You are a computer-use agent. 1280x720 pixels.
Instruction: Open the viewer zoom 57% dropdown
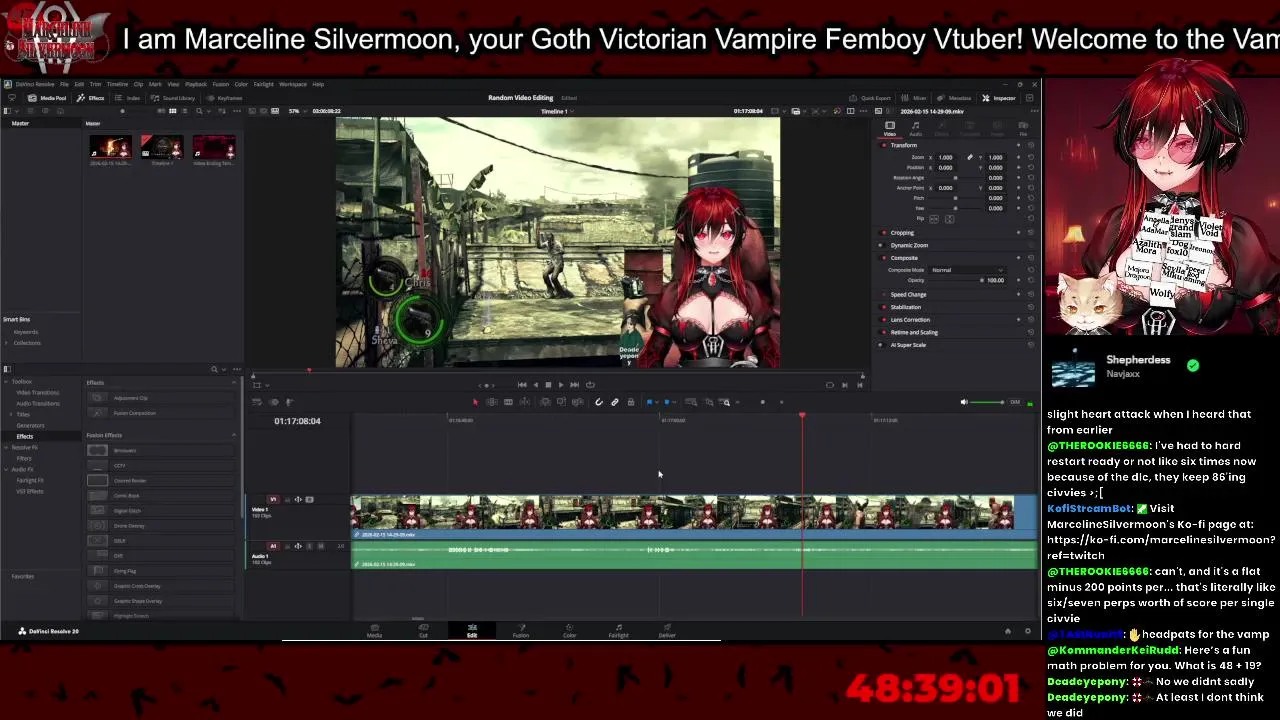297,111
